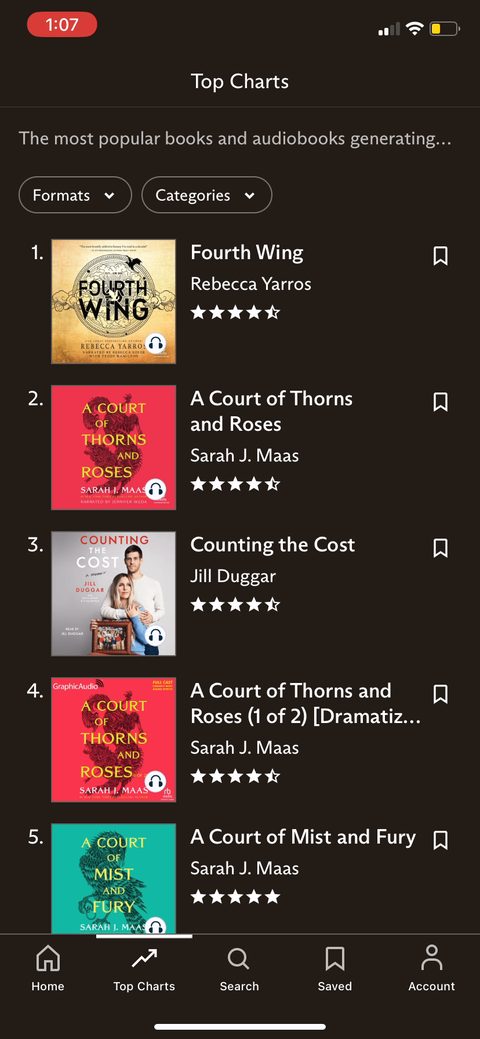The width and height of the screenshot is (480, 1039).
Task: Open the Formats dropdown filter
Action: coord(75,195)
